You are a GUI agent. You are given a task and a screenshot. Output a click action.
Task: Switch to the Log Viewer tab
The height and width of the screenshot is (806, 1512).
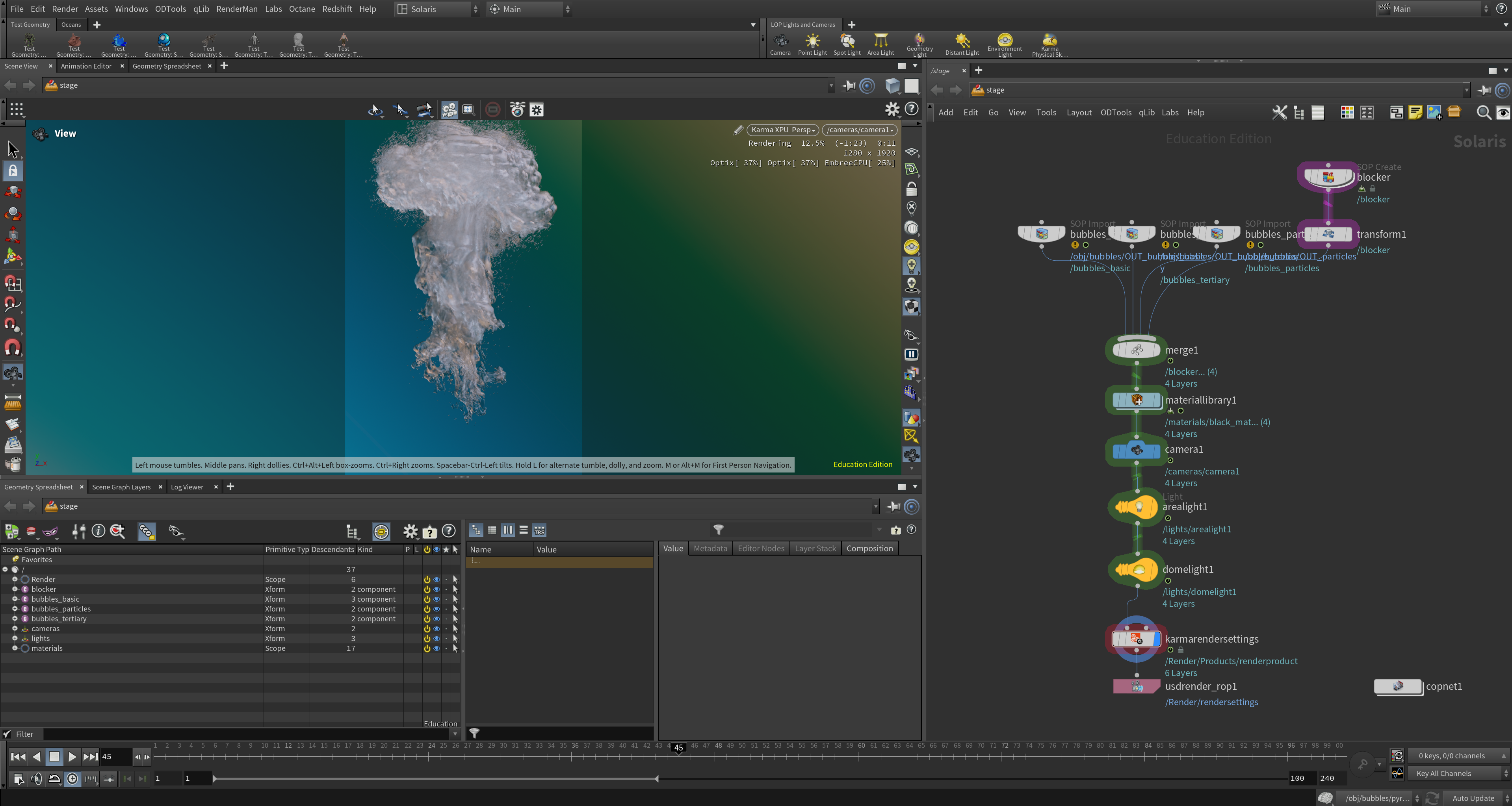(187, 487)
